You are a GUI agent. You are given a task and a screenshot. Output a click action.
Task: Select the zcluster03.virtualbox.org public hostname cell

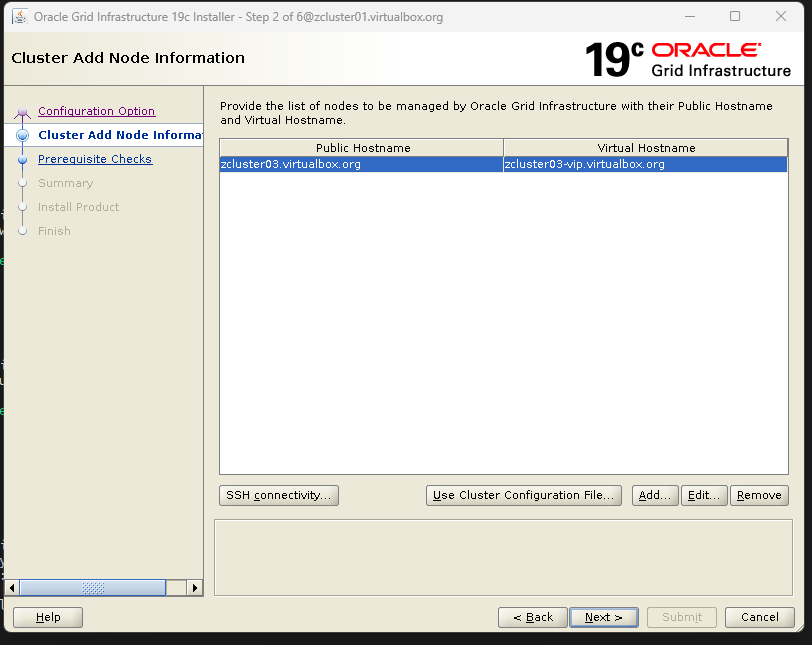[x=361, y=164]
